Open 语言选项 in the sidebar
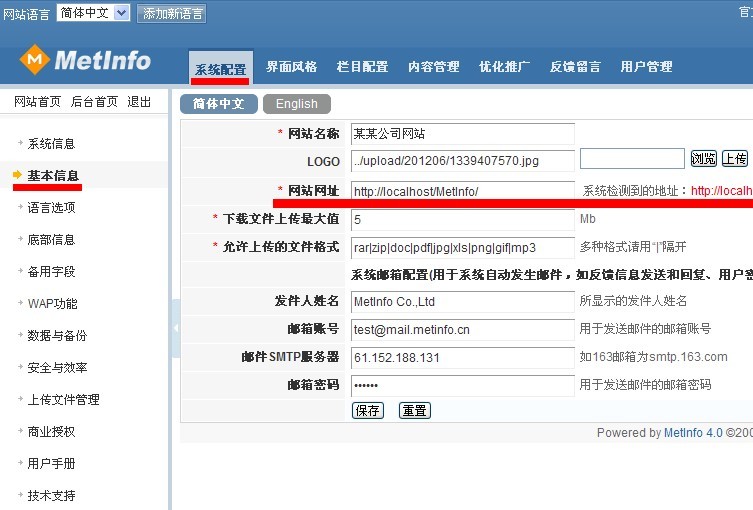 51,207
